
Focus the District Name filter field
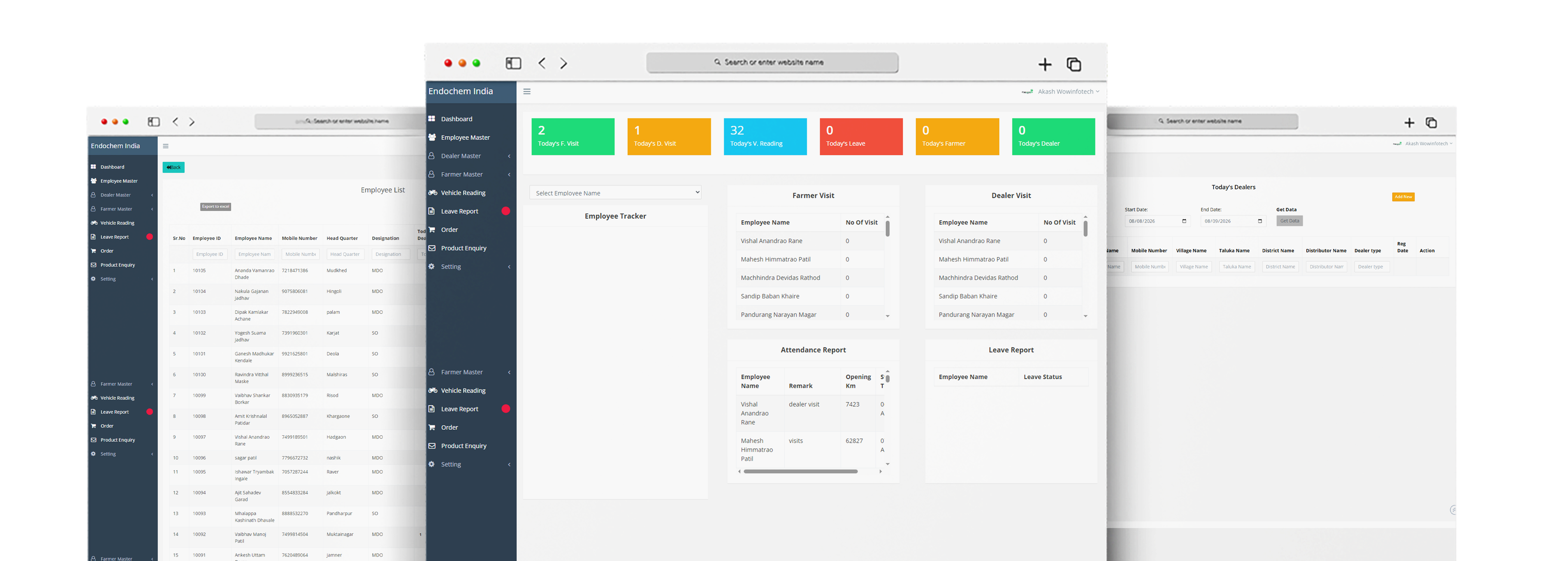[1281, 267]
